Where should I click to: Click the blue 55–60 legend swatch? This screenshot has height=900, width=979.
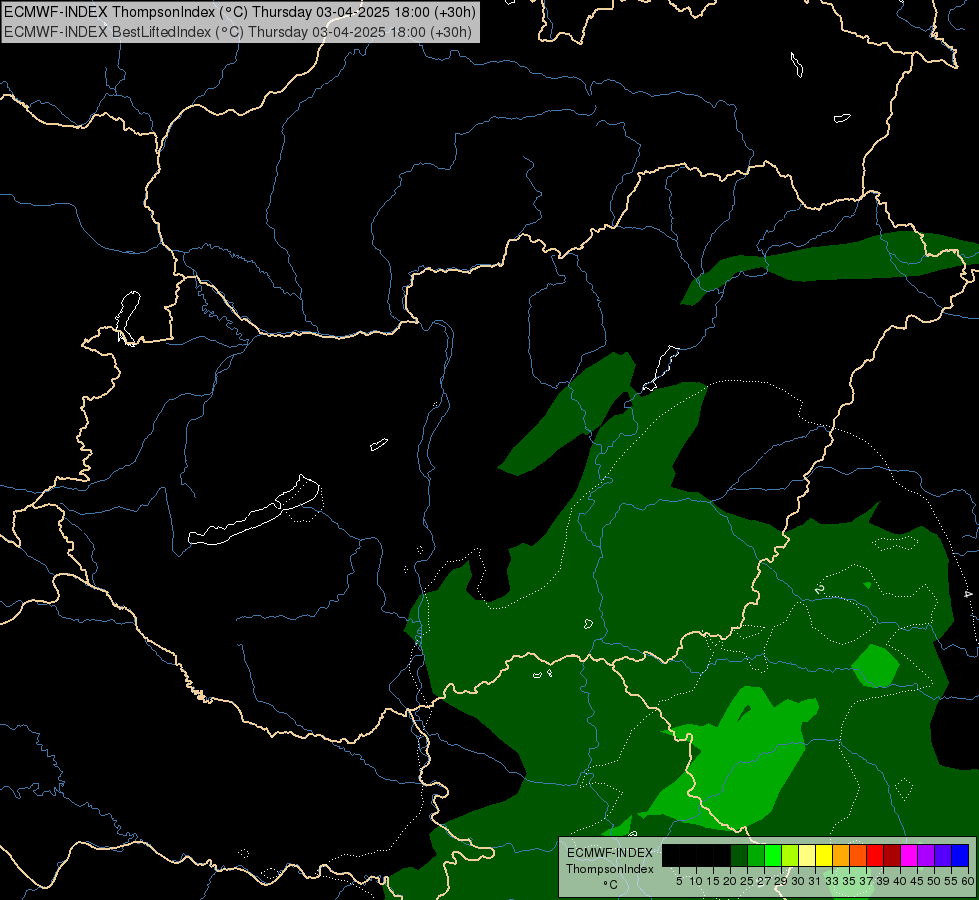[x=960, y=855]
